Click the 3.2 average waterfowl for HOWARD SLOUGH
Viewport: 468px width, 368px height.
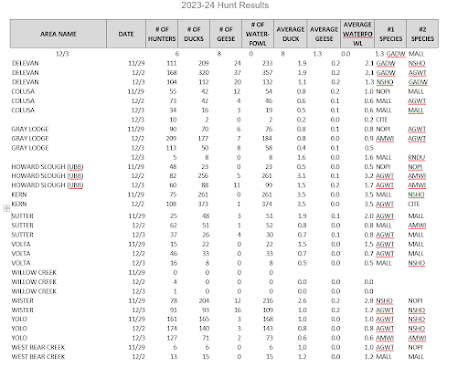369,176
